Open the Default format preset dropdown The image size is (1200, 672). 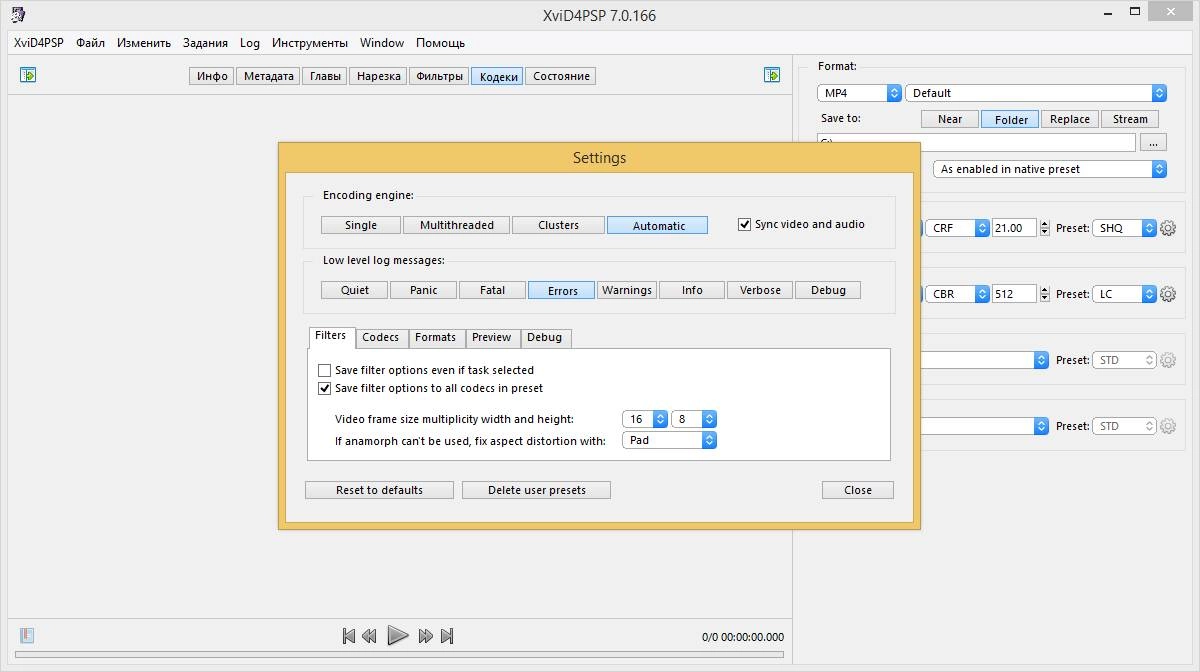click(x=1036, y=93)
